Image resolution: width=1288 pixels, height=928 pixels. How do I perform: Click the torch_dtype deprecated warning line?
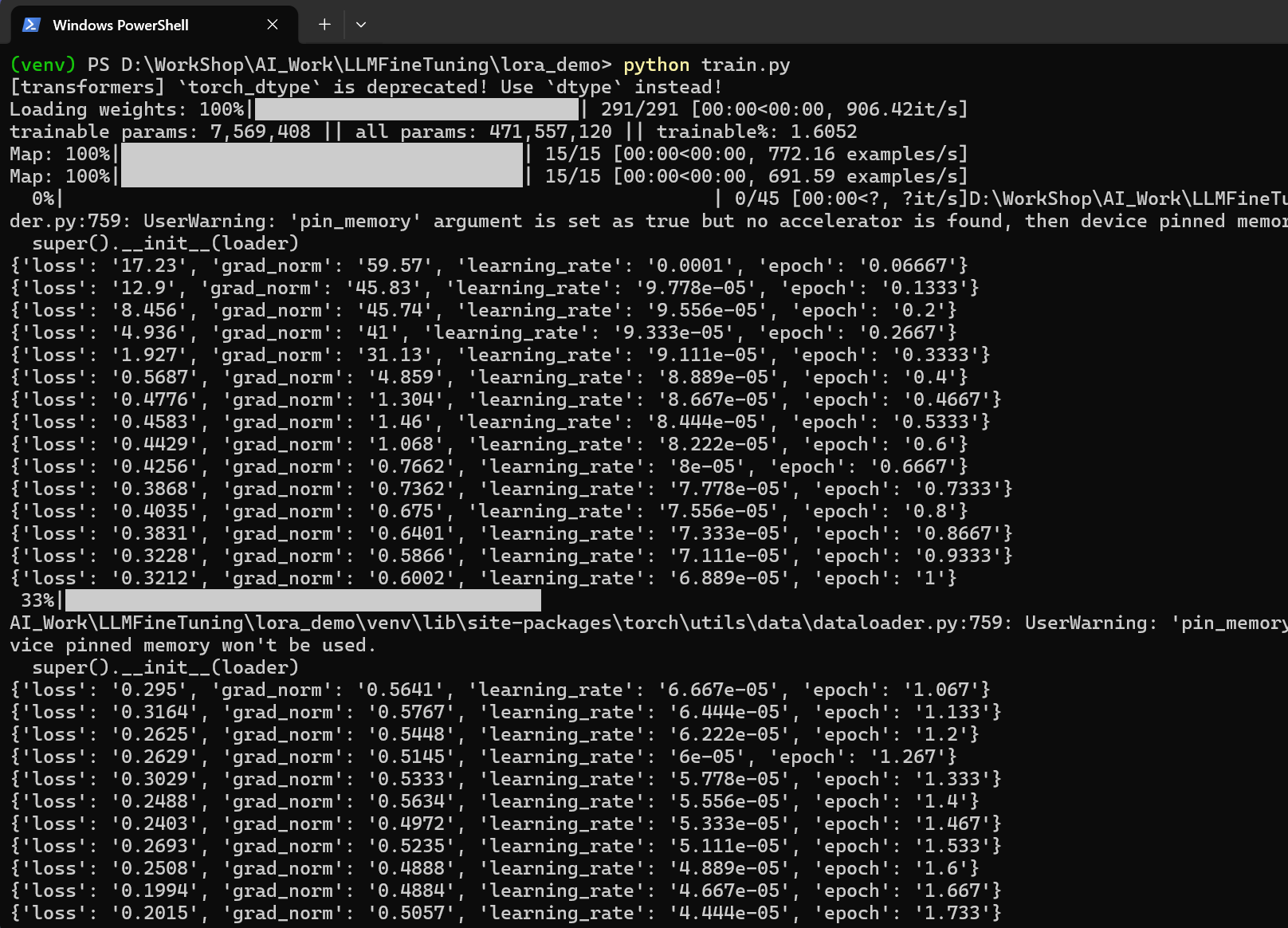(x=366, y=87)
